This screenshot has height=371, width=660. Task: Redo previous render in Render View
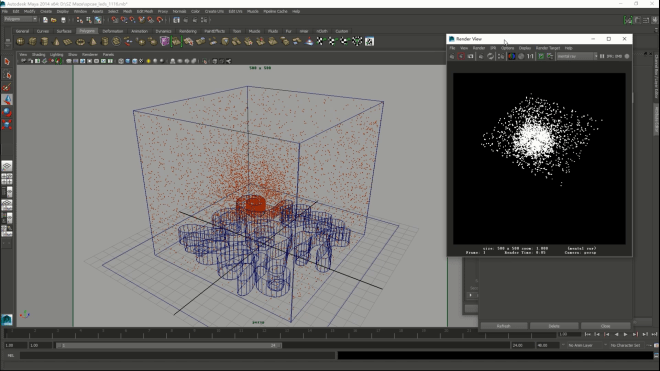(452, 56)
